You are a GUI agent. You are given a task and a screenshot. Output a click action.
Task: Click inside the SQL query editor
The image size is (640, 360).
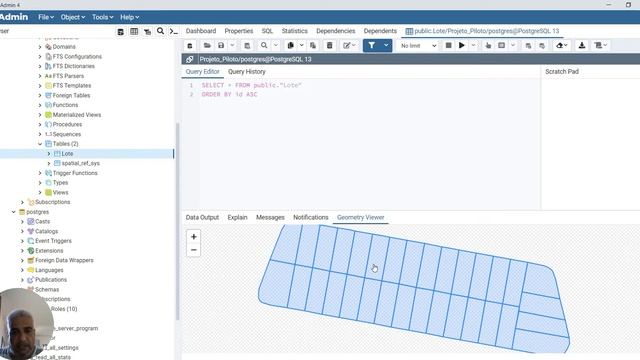click(369, 143)
